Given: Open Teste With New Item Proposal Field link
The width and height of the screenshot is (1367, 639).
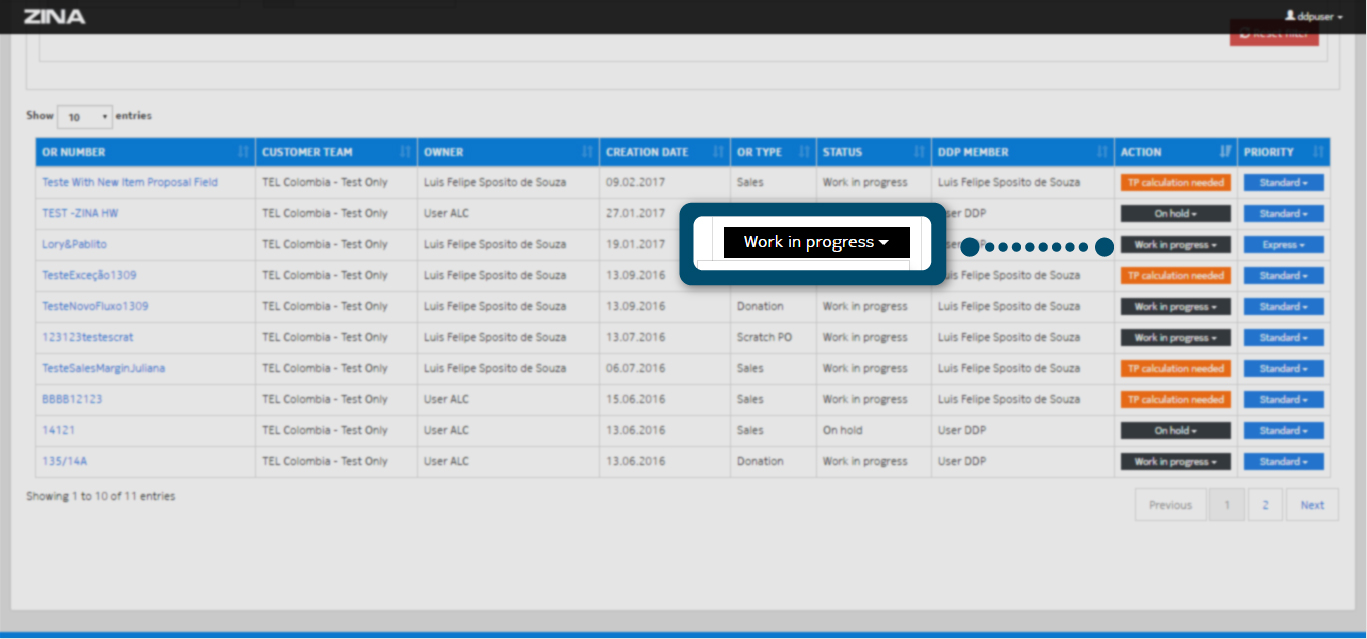Looking at the screenshot, I should [x=130, y=182].
